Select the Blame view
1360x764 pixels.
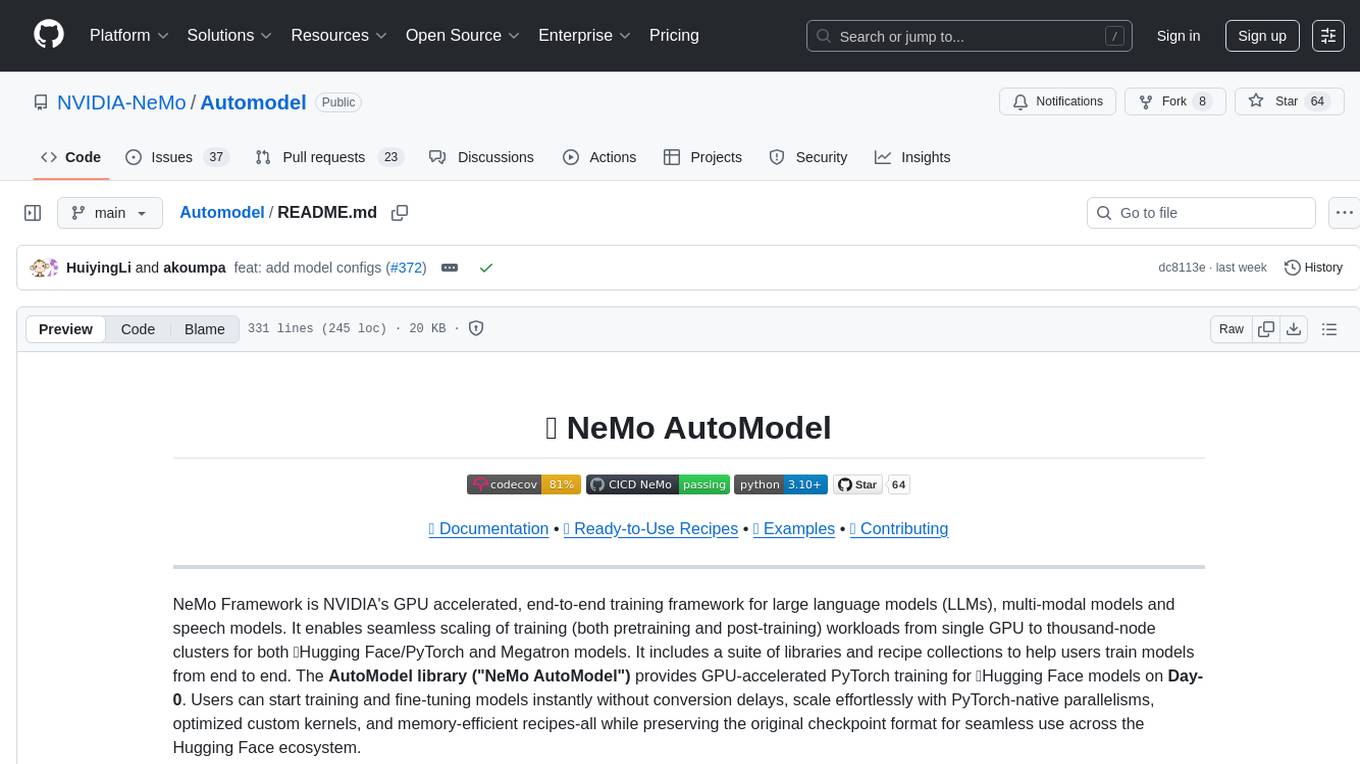coord(205,329)
